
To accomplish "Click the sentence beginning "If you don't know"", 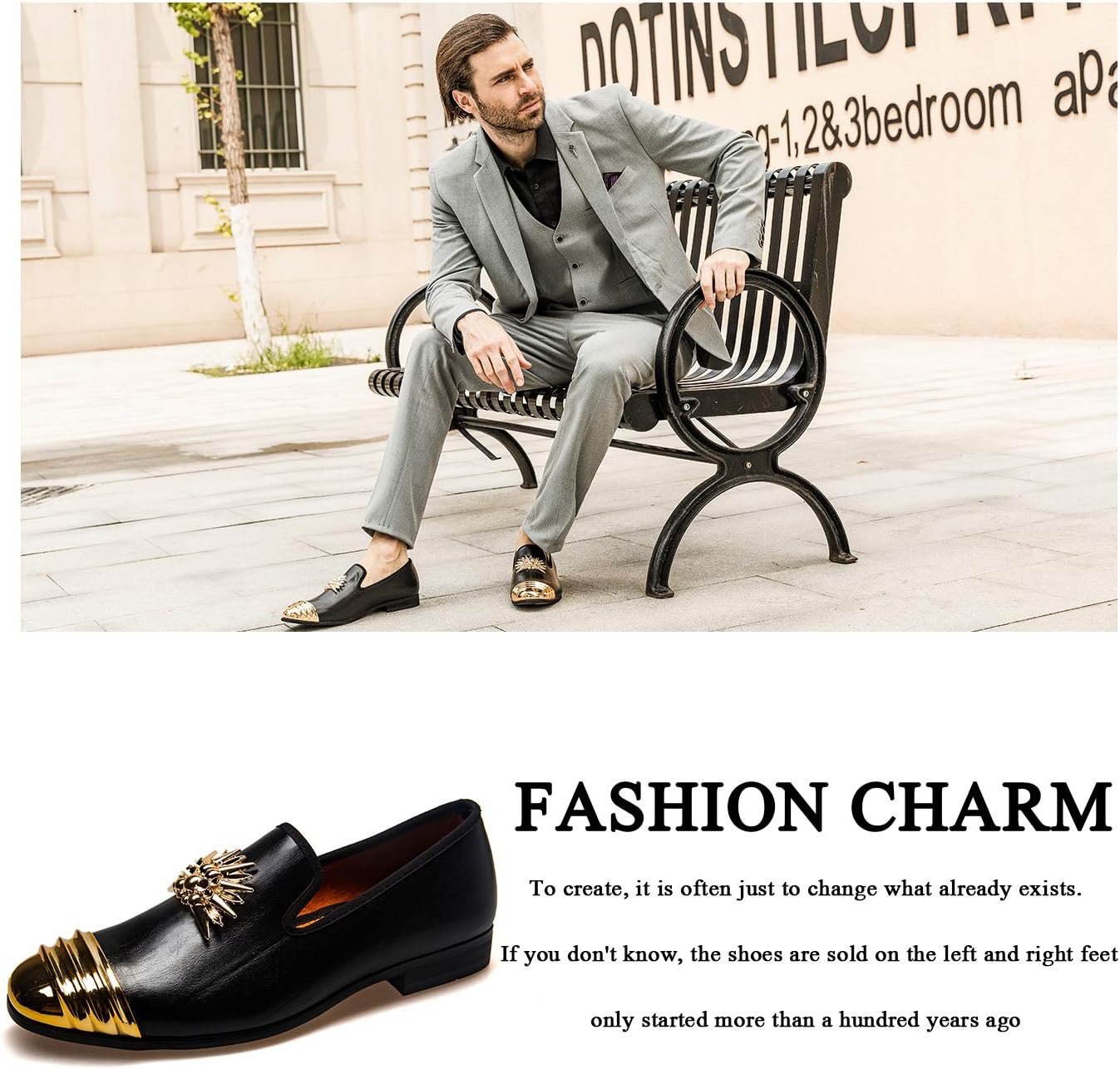I will coord(809,955).
